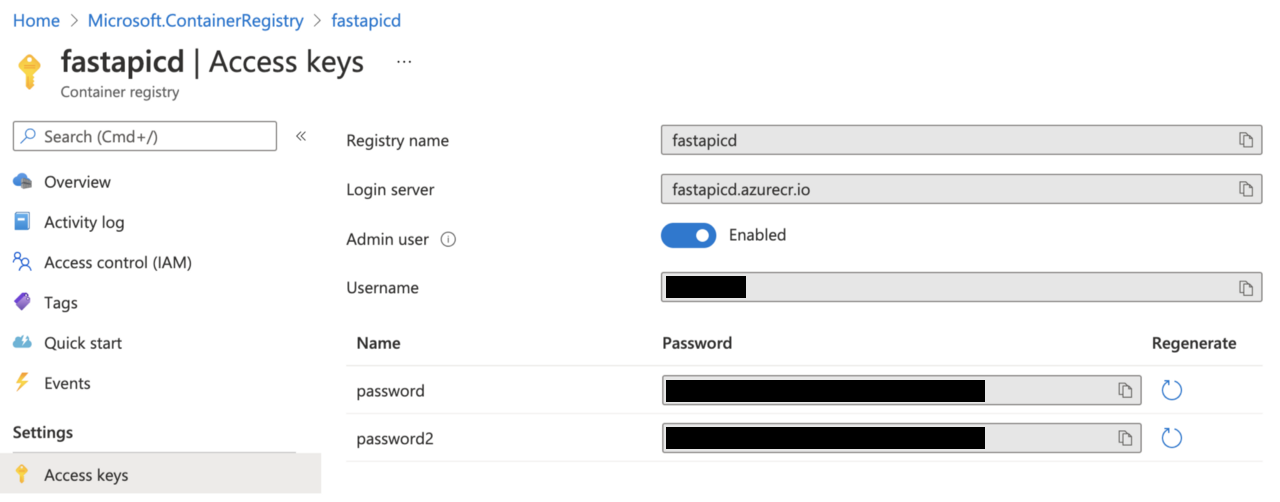
Task: View Events in sidebar
Action: click(x=67, y=383)
